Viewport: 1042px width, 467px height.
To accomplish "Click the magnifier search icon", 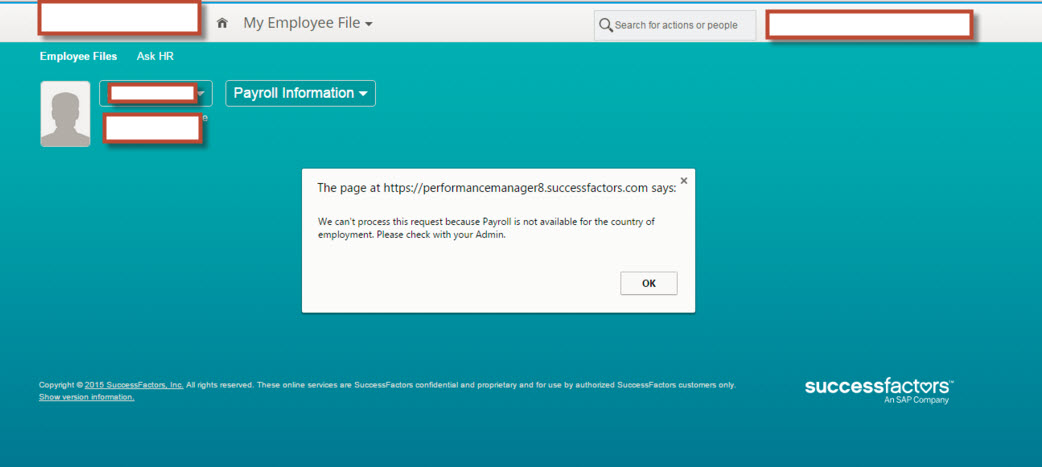I will pyautogui.click(x=605, y=25).
